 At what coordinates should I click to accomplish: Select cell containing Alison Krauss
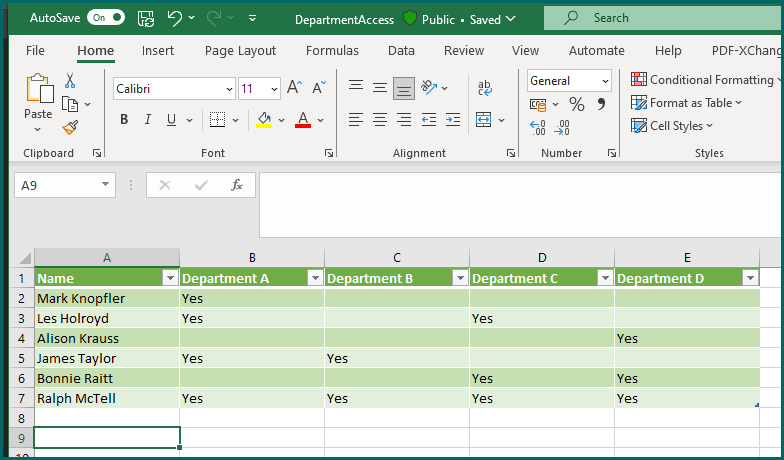pos(107,338)
